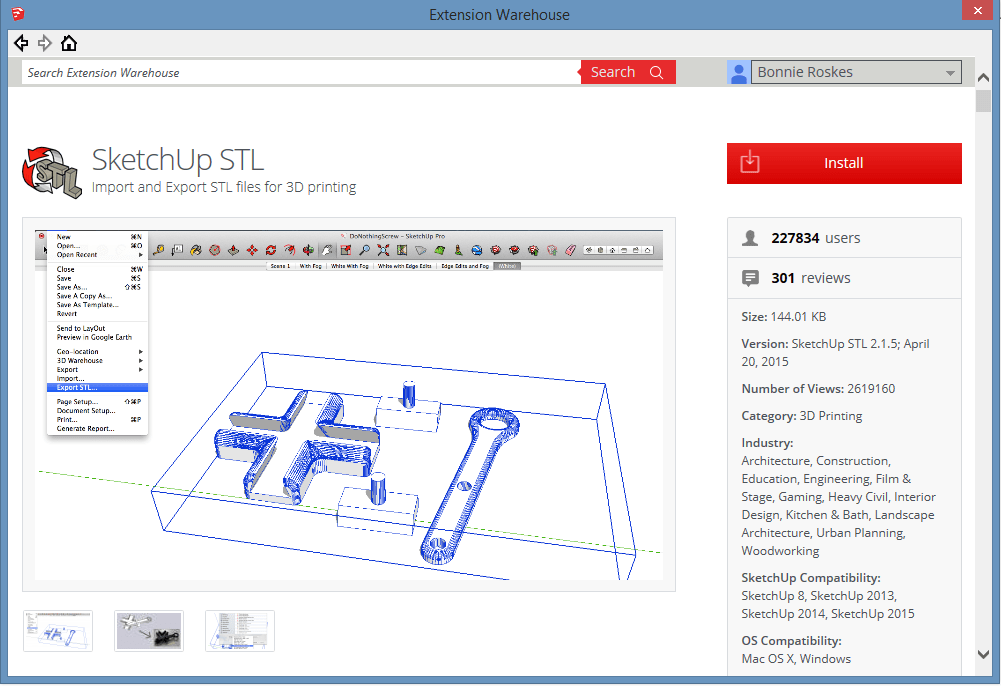Select the second thumbnail showing a 3D print

tap(149, 631)
